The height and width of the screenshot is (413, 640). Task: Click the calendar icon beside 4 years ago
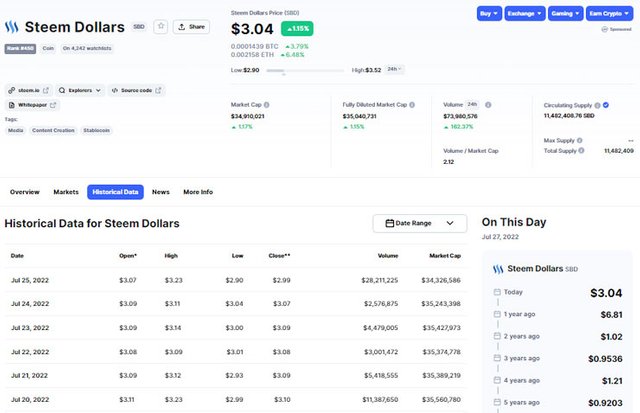point(497,380)
